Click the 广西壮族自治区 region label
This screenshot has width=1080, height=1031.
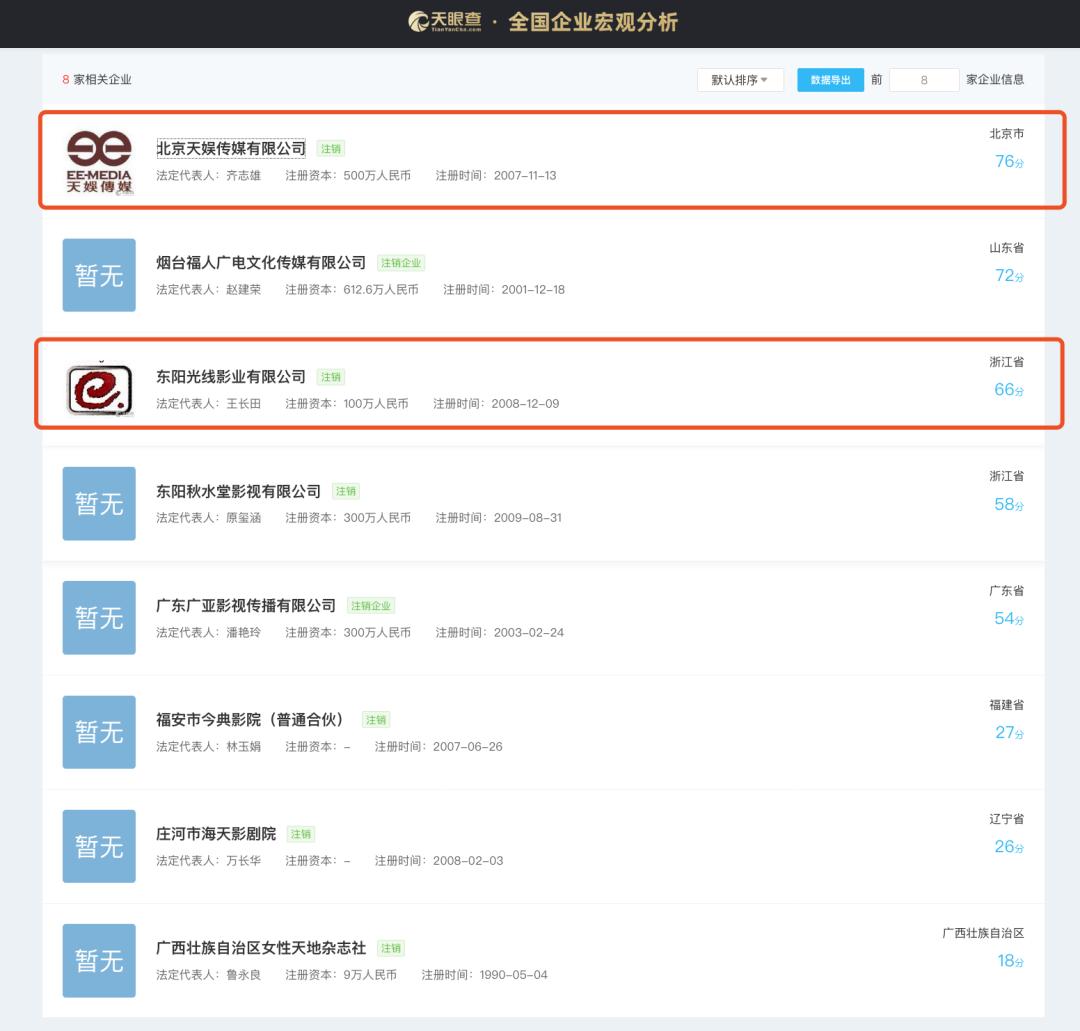pyautogui.click(x=983, y=933)
